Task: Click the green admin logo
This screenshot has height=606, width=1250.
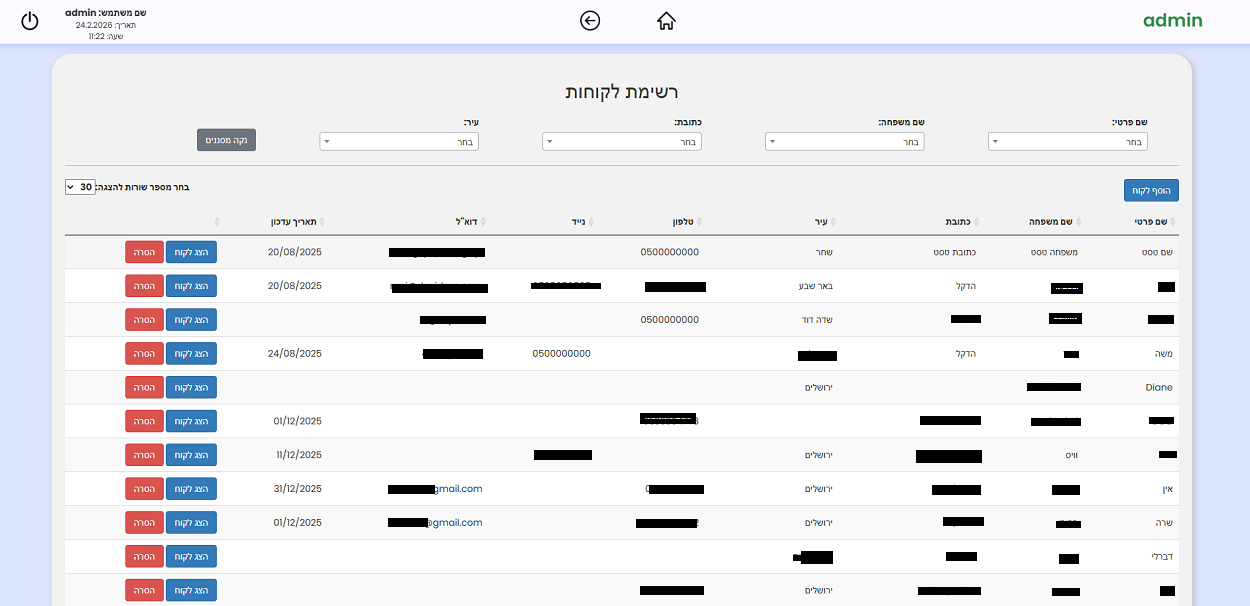Action: (1172, 21)
